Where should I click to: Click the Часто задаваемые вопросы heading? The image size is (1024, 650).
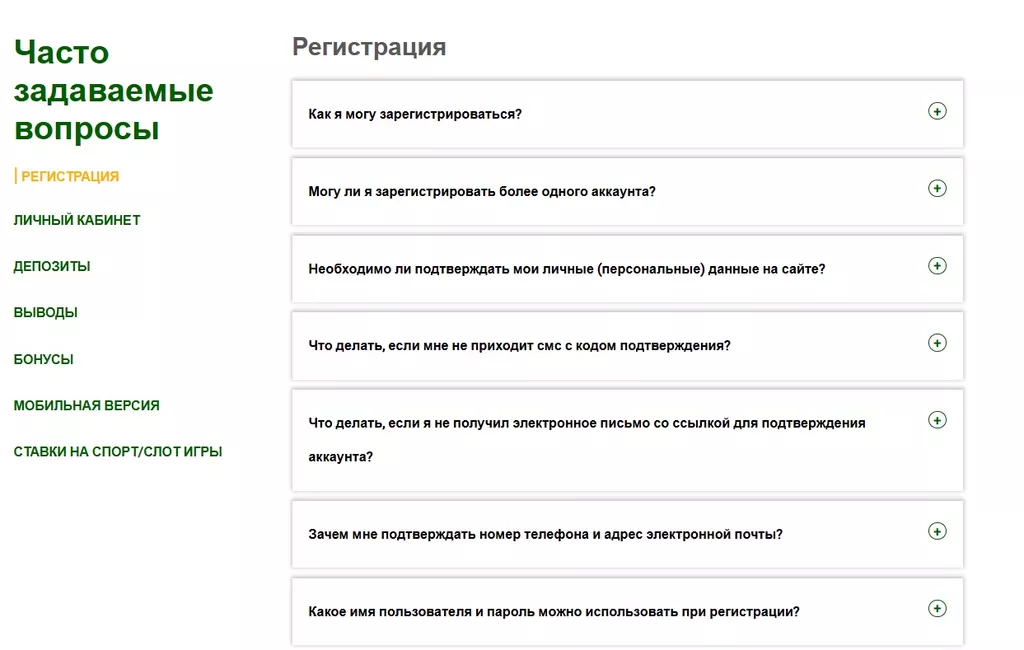113,89
